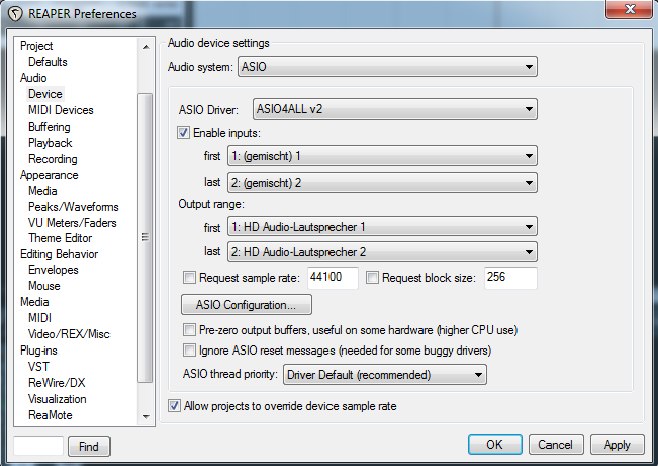
Task: Click the search field next to Find
Action: tap(39, 446)
